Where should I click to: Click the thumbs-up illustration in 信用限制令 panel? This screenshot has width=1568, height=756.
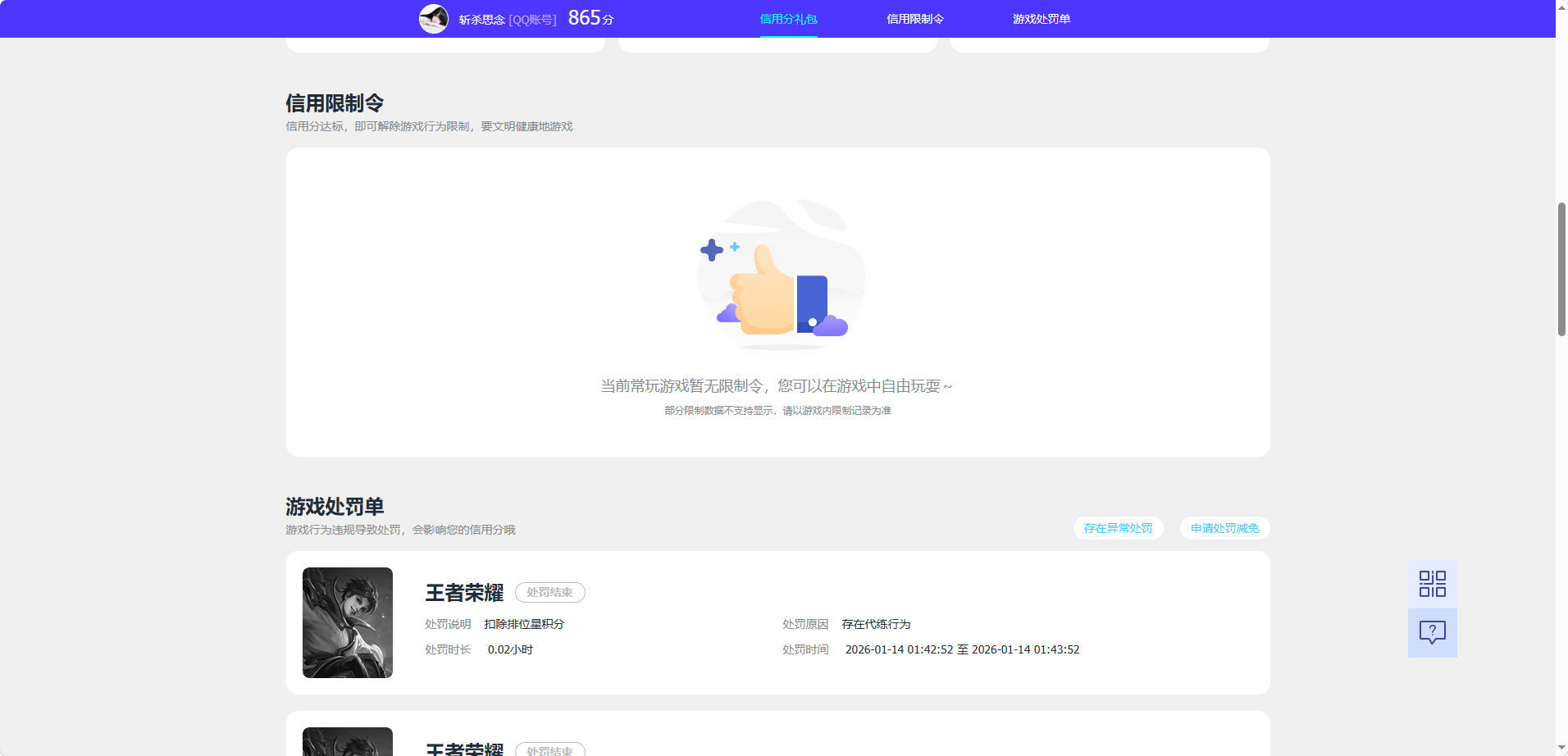[779, 277]
